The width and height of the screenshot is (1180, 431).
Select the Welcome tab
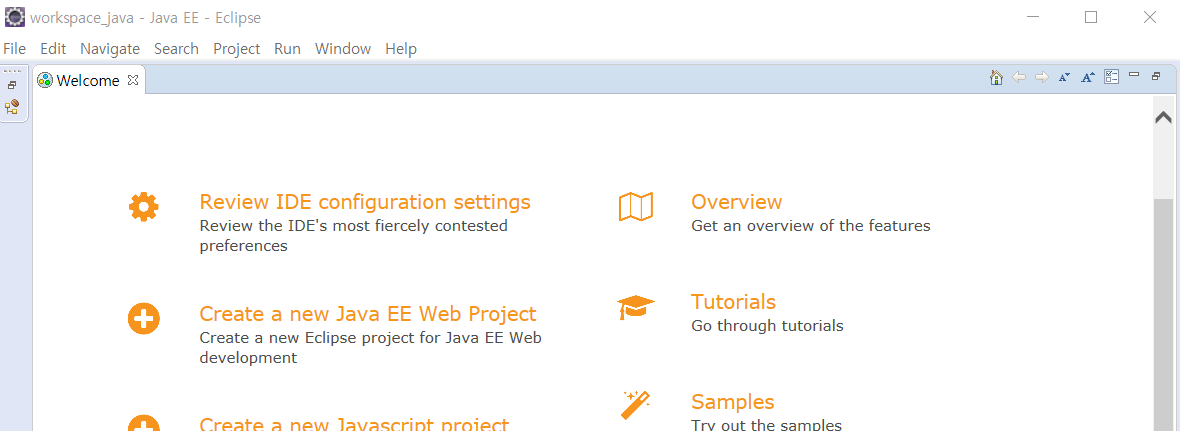88,80
